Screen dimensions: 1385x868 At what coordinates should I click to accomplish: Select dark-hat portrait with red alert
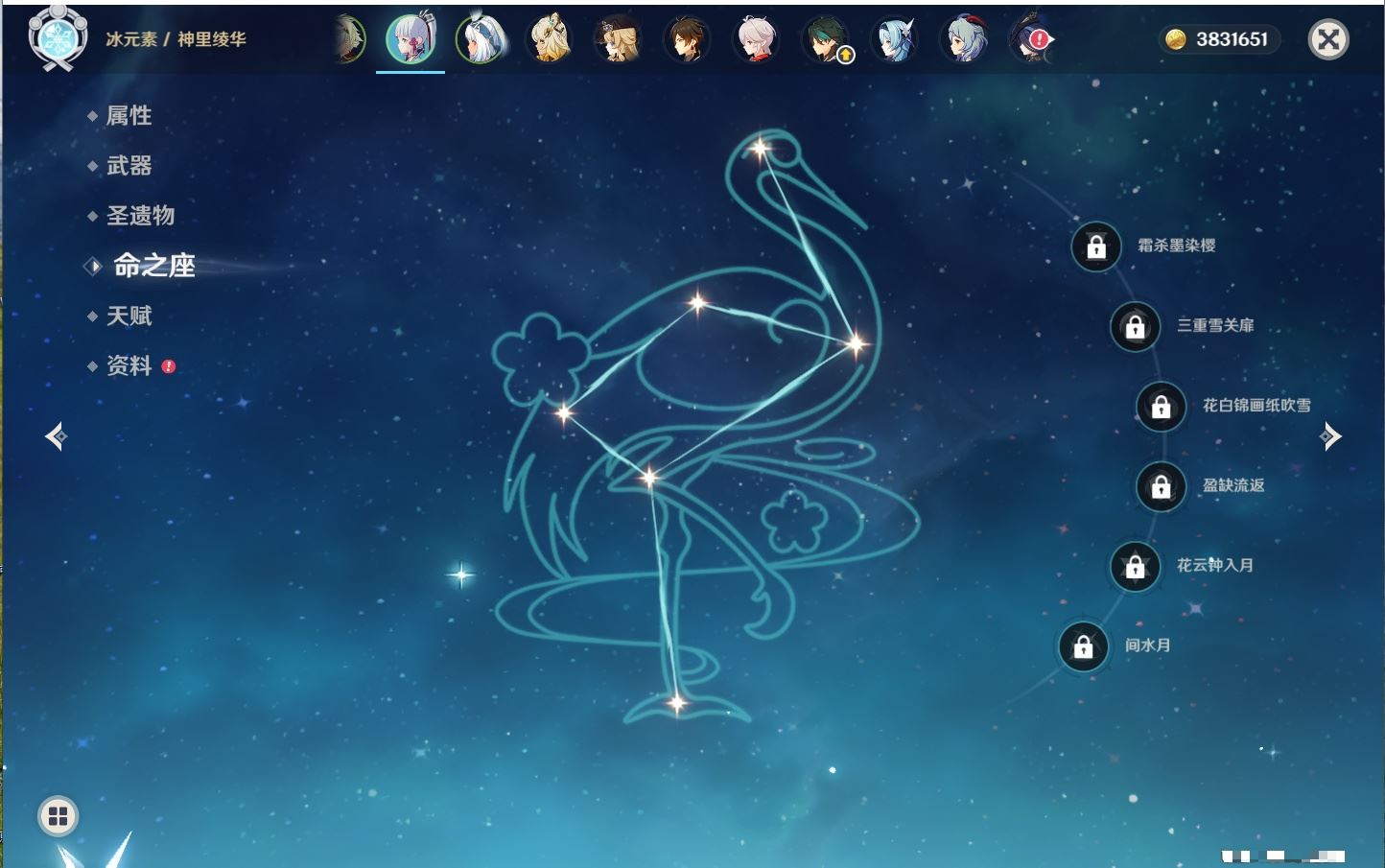1032,39
